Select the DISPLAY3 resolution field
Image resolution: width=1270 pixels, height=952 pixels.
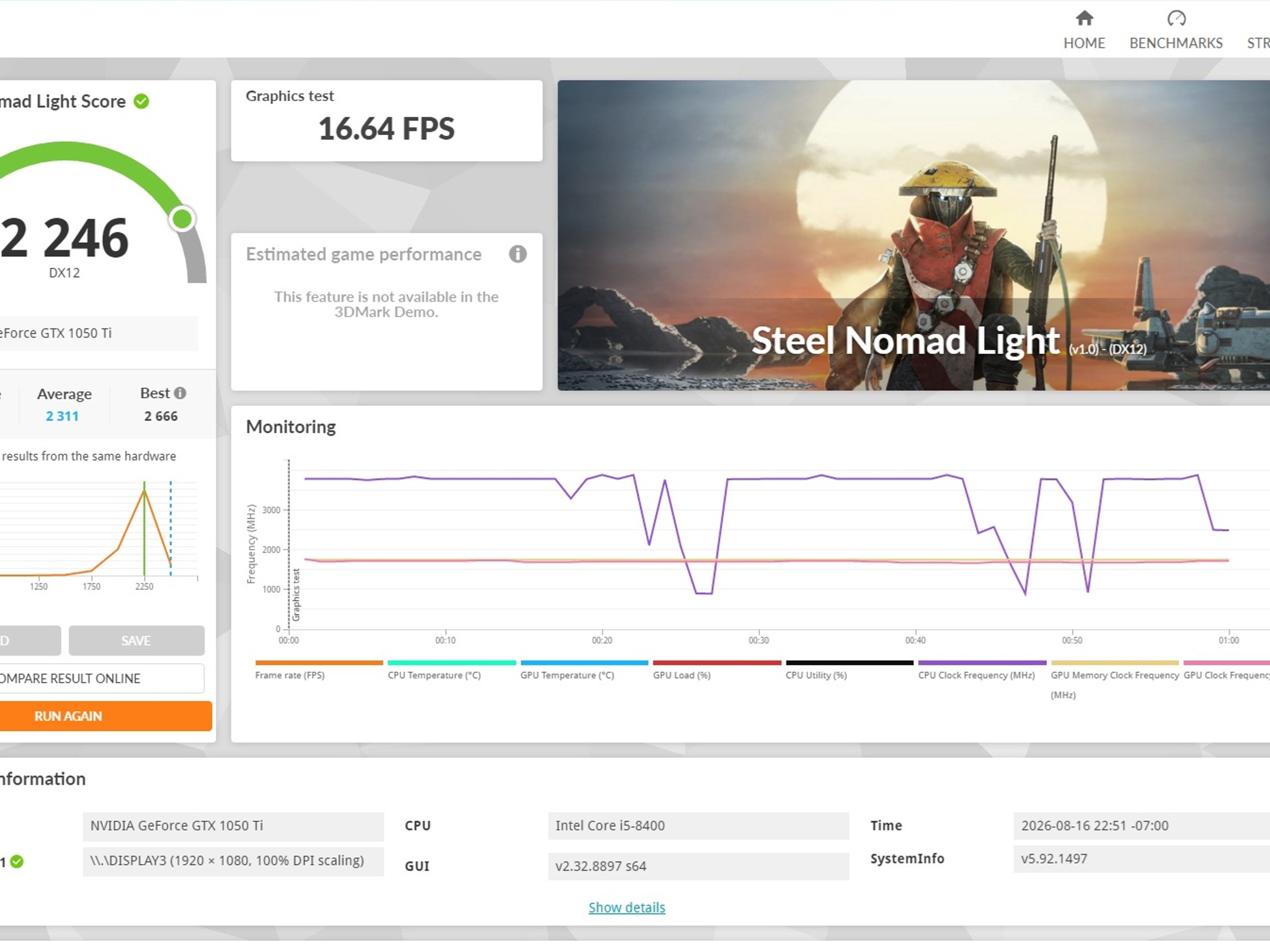click(233, 861)
